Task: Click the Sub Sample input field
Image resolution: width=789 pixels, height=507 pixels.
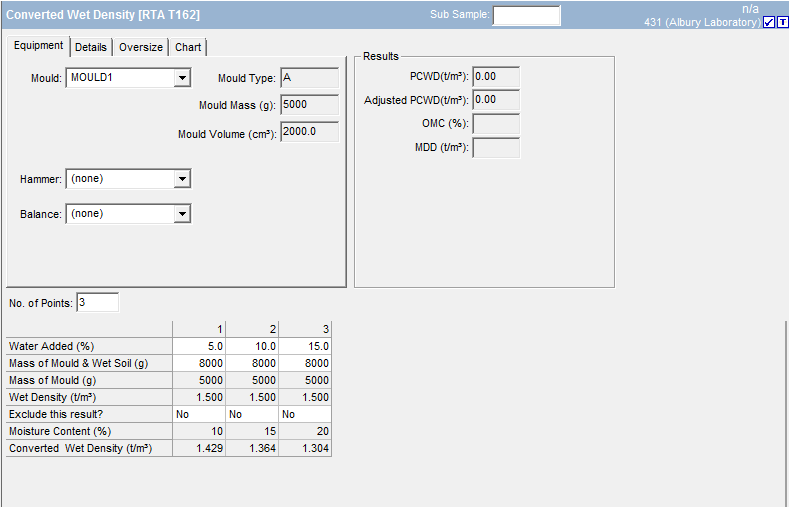Action: (x=526, y=15)
